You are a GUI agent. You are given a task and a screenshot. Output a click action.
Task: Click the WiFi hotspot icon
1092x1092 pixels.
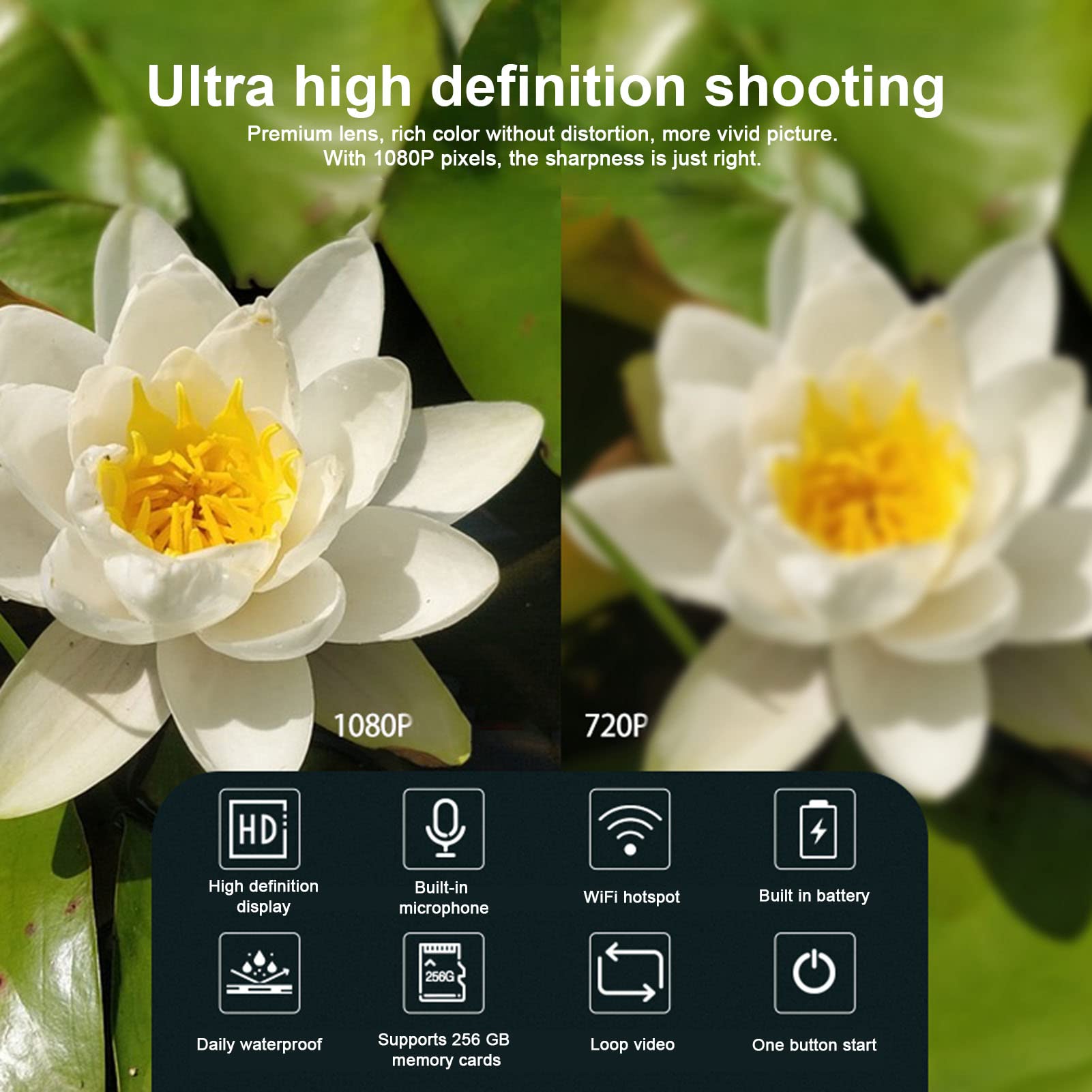(x=630, y=829)
